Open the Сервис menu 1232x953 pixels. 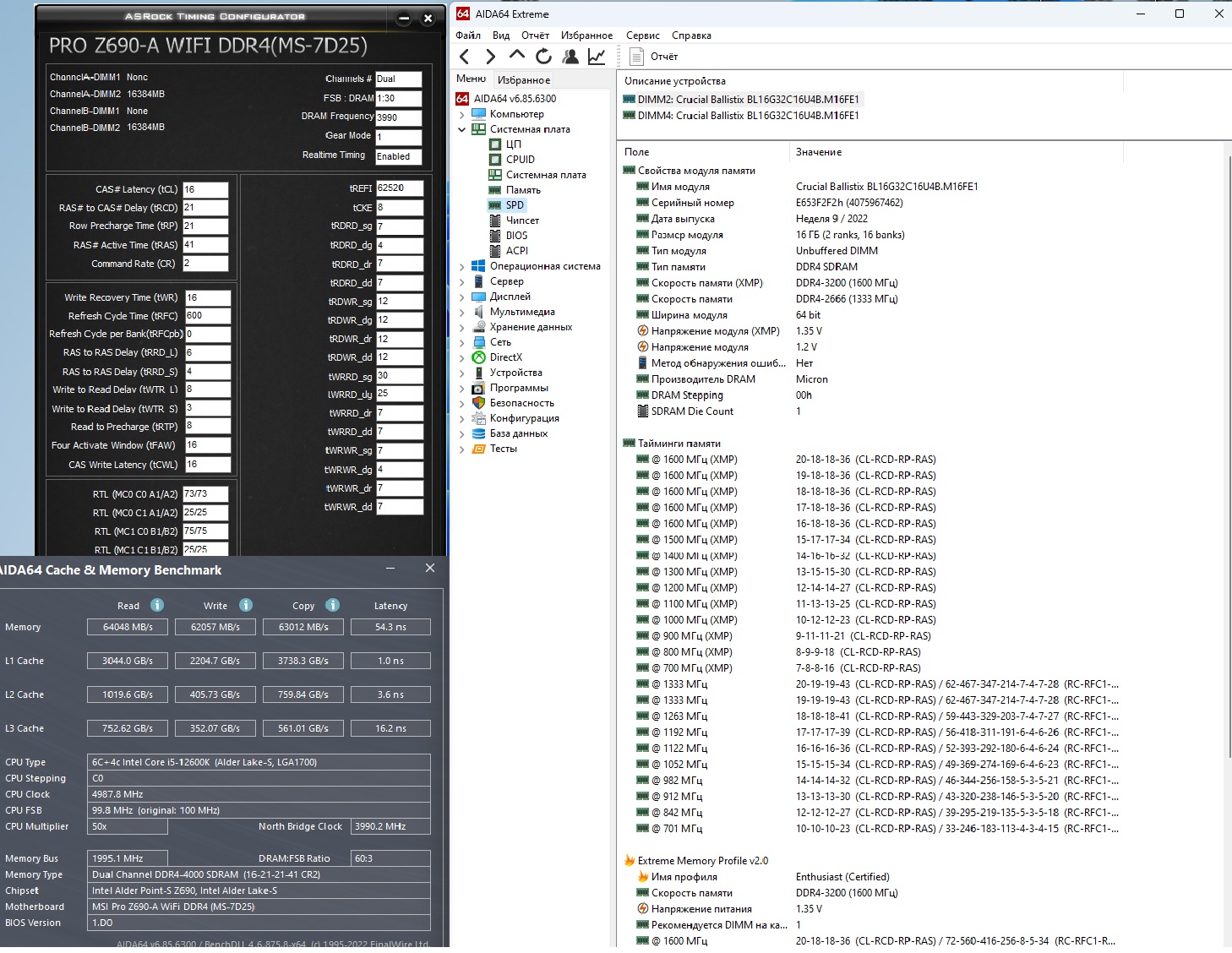tap(643, 35)
